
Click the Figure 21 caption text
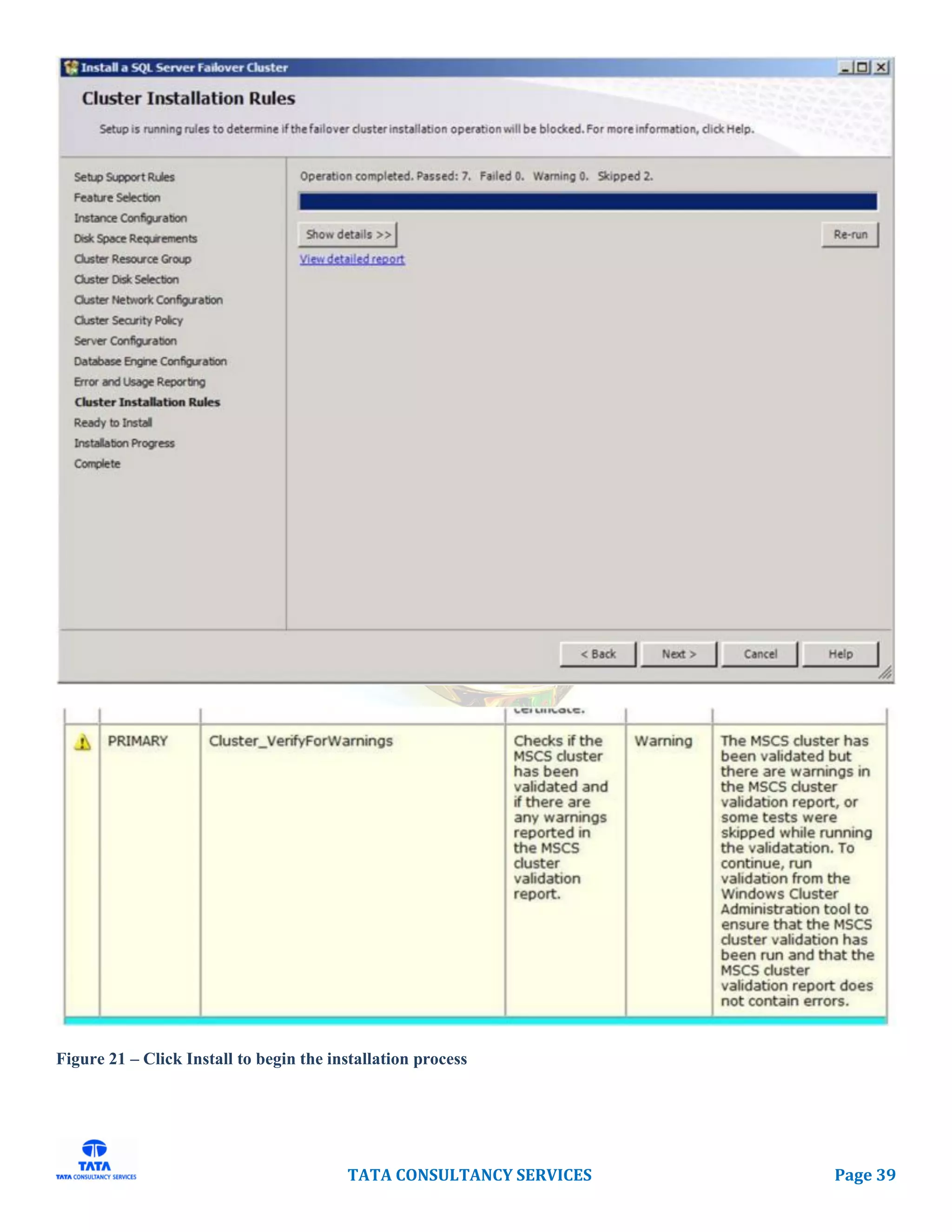[x=262, y=1059]
